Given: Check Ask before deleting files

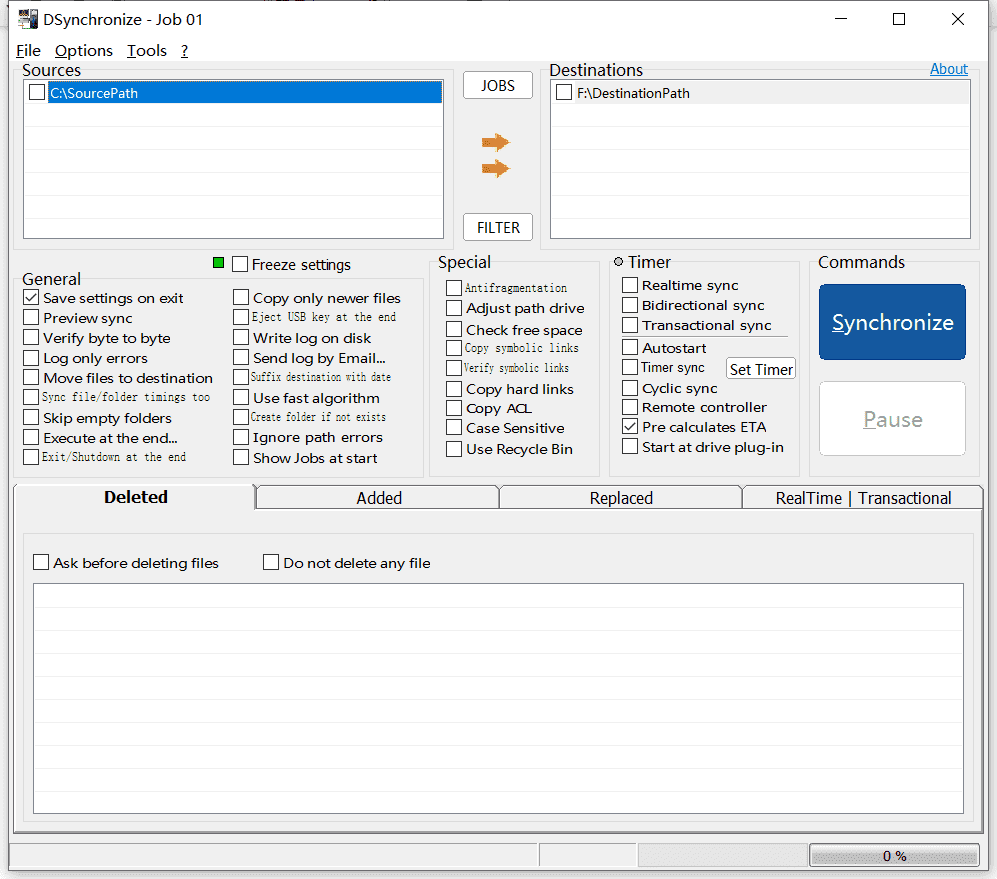Looking at the screenshot, I should click(x=41, y=562).
